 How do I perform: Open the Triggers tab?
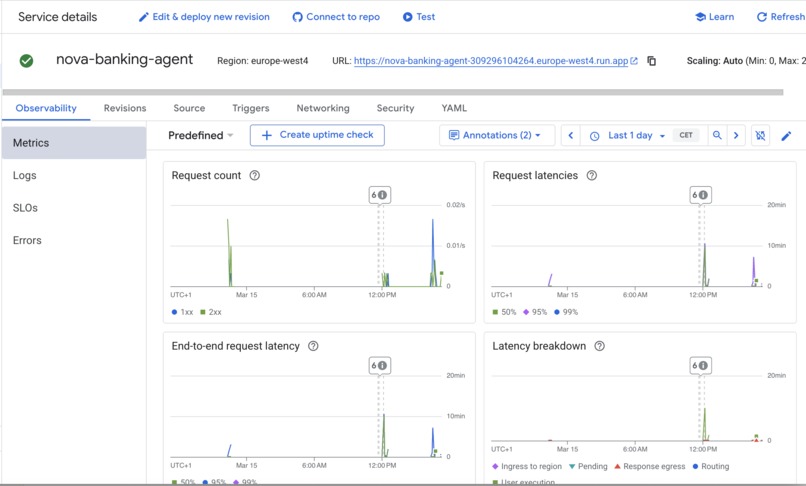[x=251, y=108]
